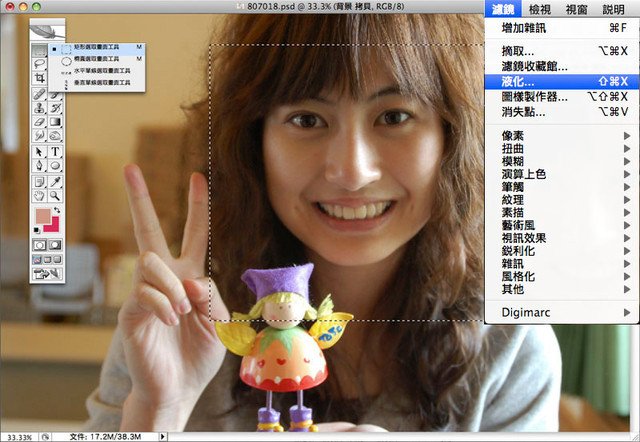
Task: Select the Crop tool
Action: tap(39, 78)
